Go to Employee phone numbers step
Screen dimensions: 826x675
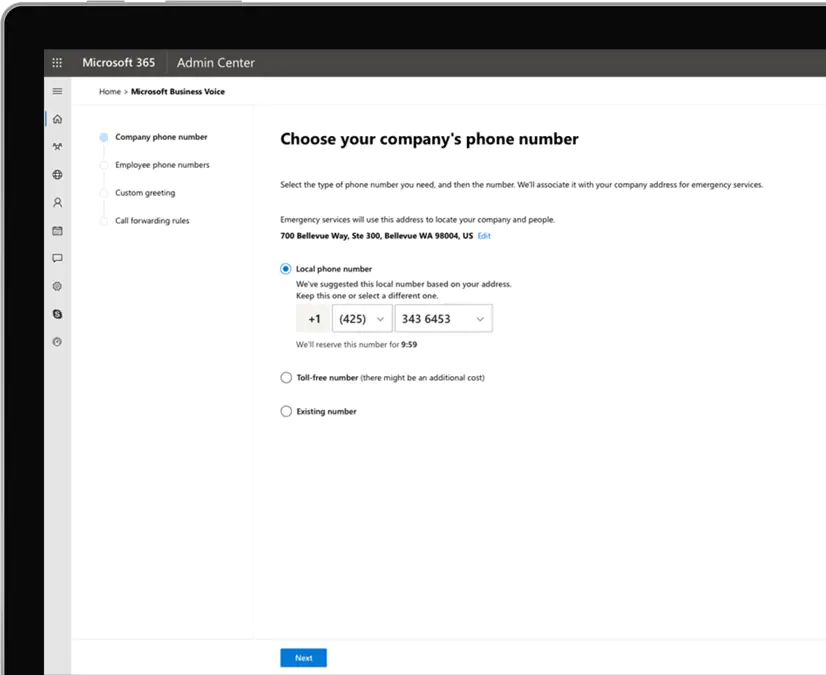162,165
